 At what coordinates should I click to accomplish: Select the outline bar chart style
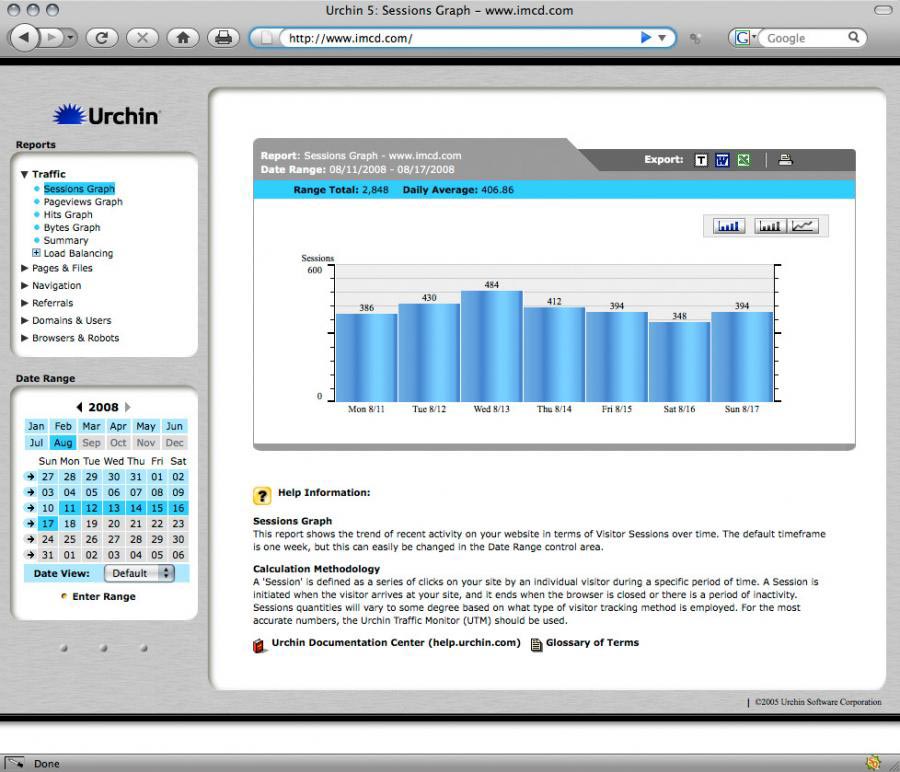pos(770,226)
